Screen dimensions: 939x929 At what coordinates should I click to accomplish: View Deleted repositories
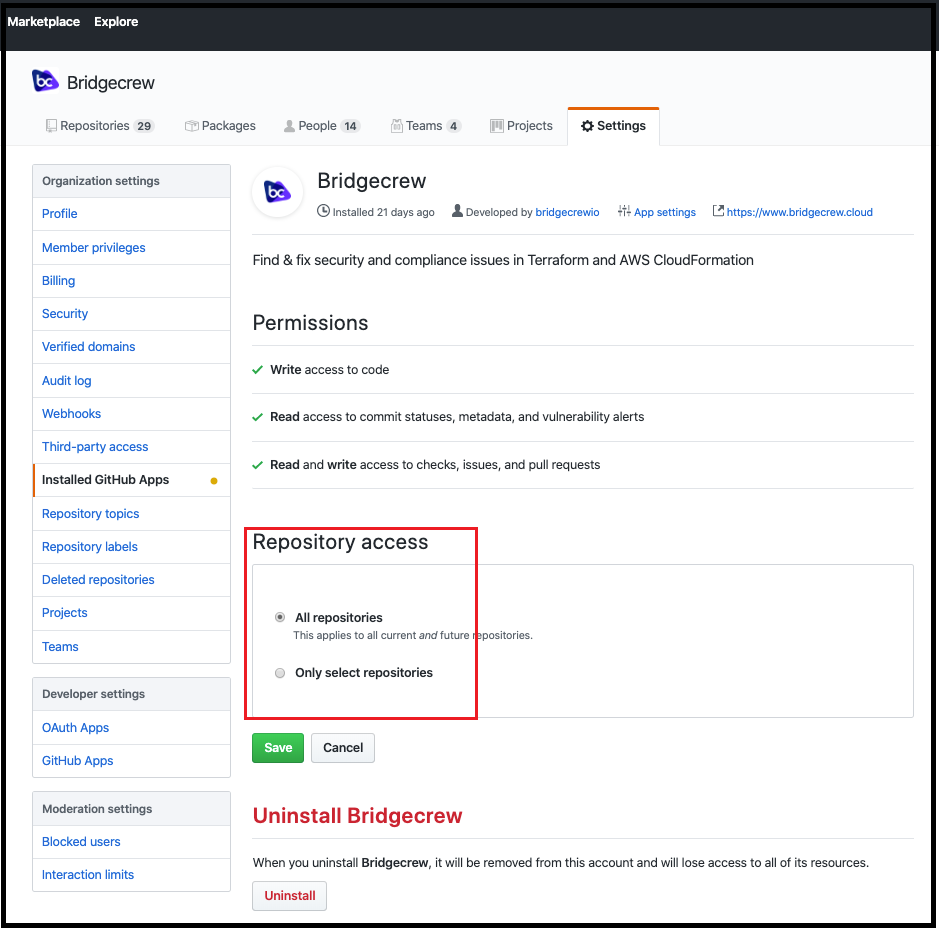click(x=132, y=580)
